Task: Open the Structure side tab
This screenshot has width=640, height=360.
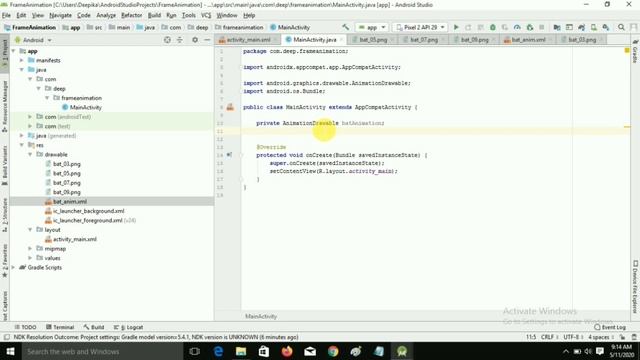Action: coord(5,216)
